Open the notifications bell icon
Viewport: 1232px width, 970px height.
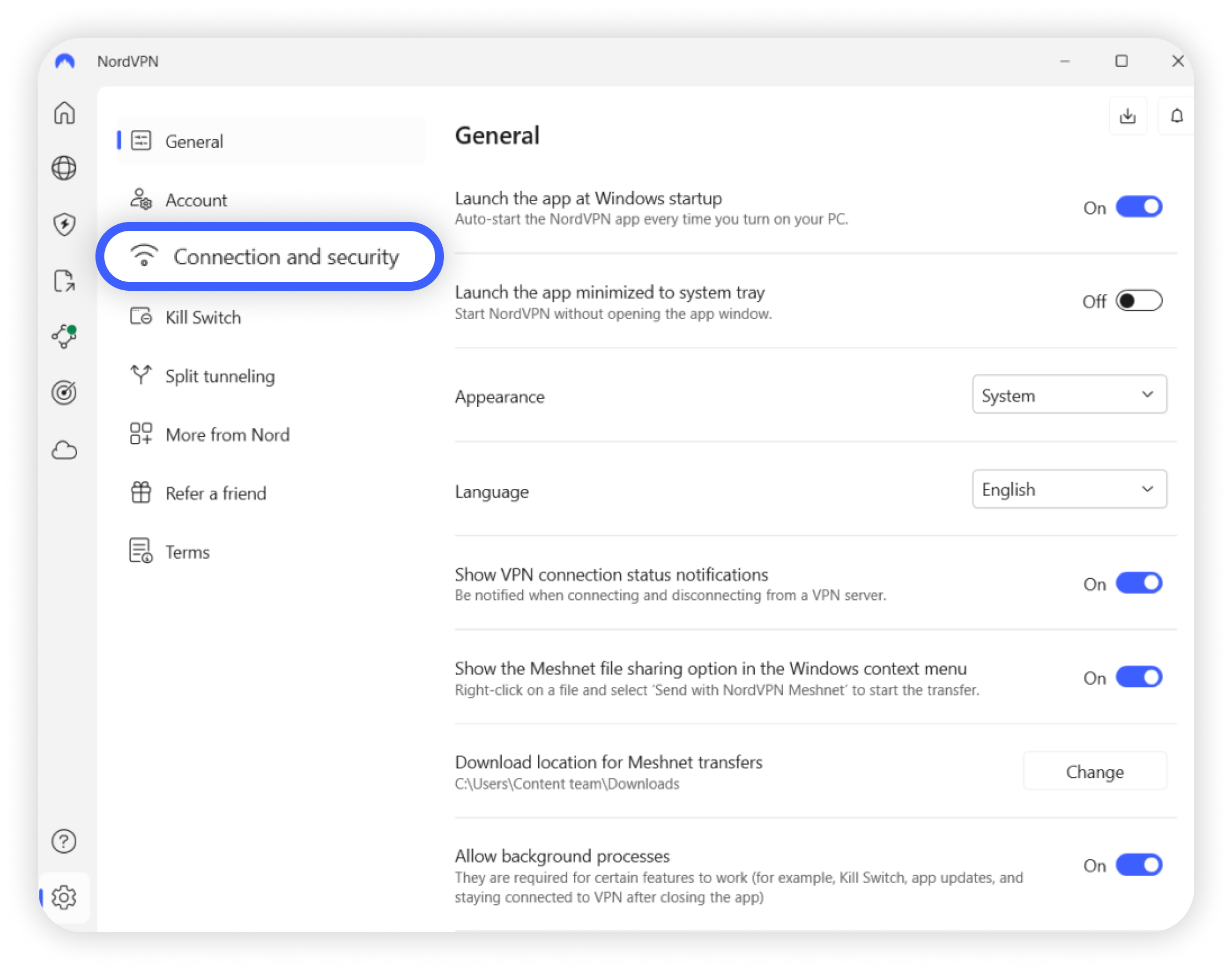pyautogui.click(x=1177, y=117)
